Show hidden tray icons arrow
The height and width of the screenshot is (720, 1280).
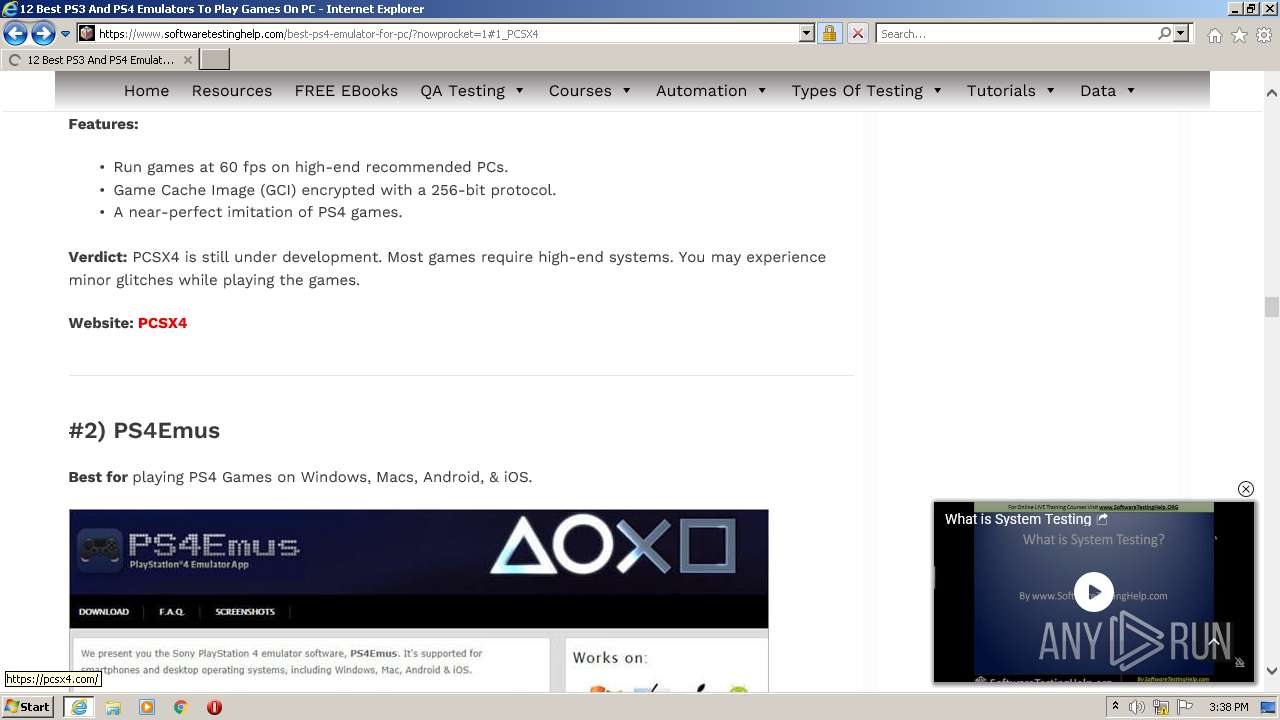(1115, 707)
